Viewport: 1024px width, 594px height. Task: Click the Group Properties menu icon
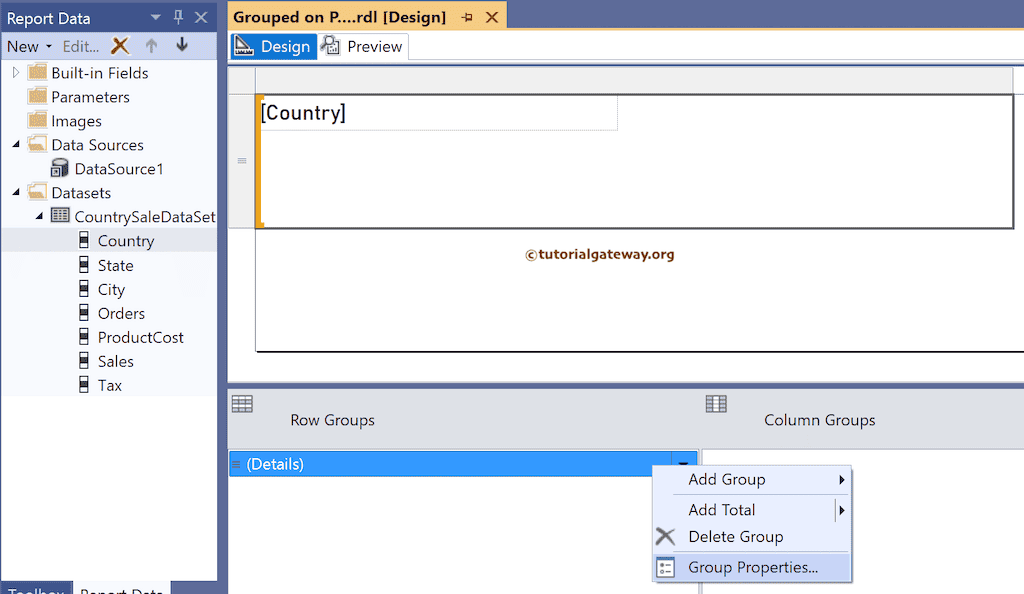(x=665, y=568)
